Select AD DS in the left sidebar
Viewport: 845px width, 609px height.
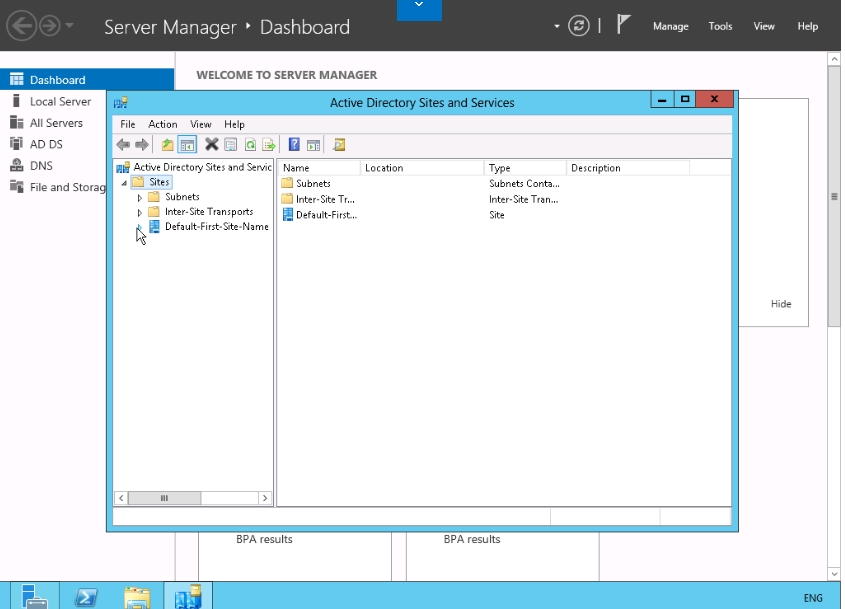pos(46,144)
